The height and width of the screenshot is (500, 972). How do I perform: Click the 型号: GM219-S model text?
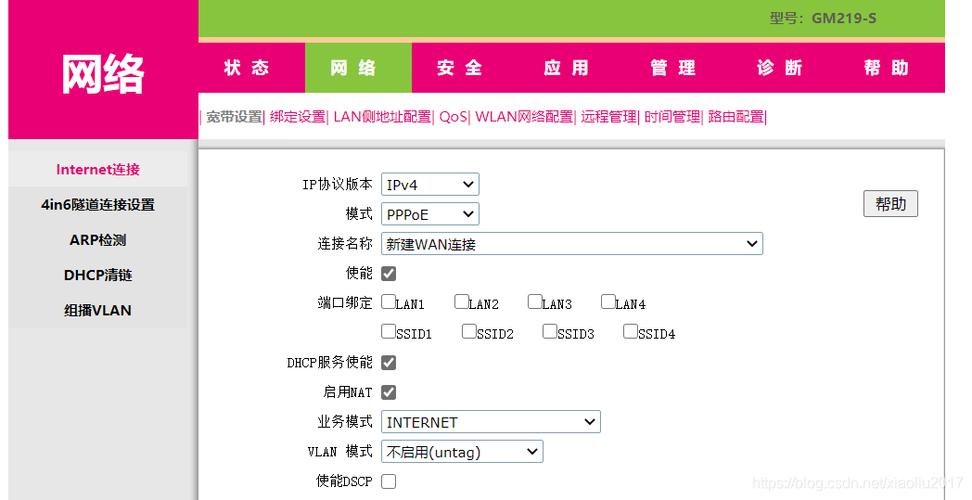point(823,18)
